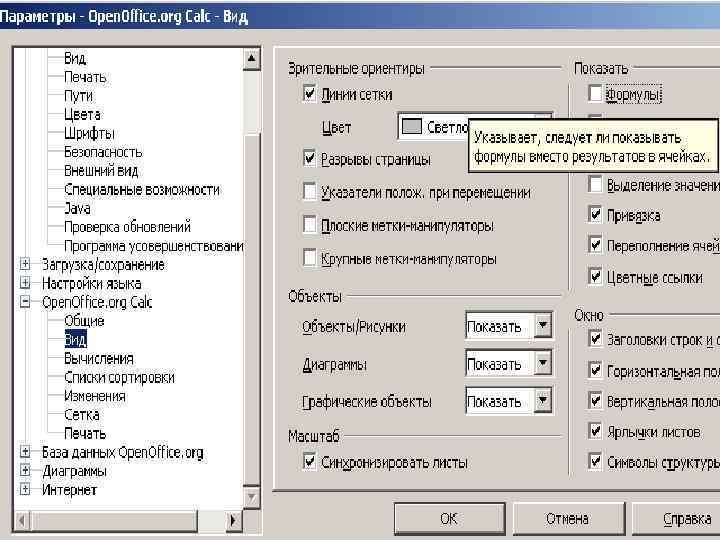The height and width of the screenshot is (540, 720).
Task: Select the Изменения tree item
Action: click(x=95, y=396)
